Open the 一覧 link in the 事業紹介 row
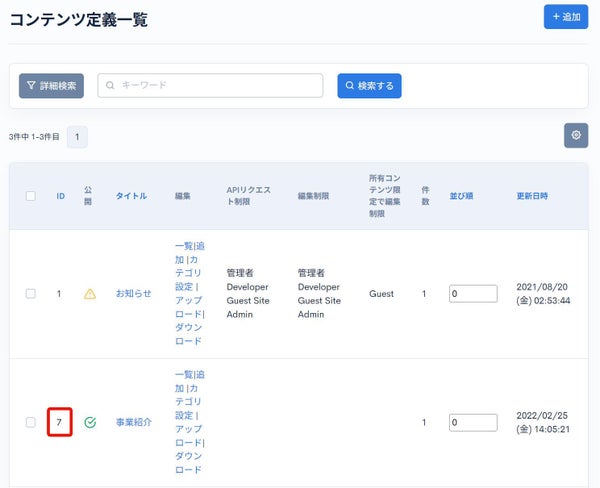Viewport: 600px width, 488px height. pyautogui.click(x=184, y=374)
